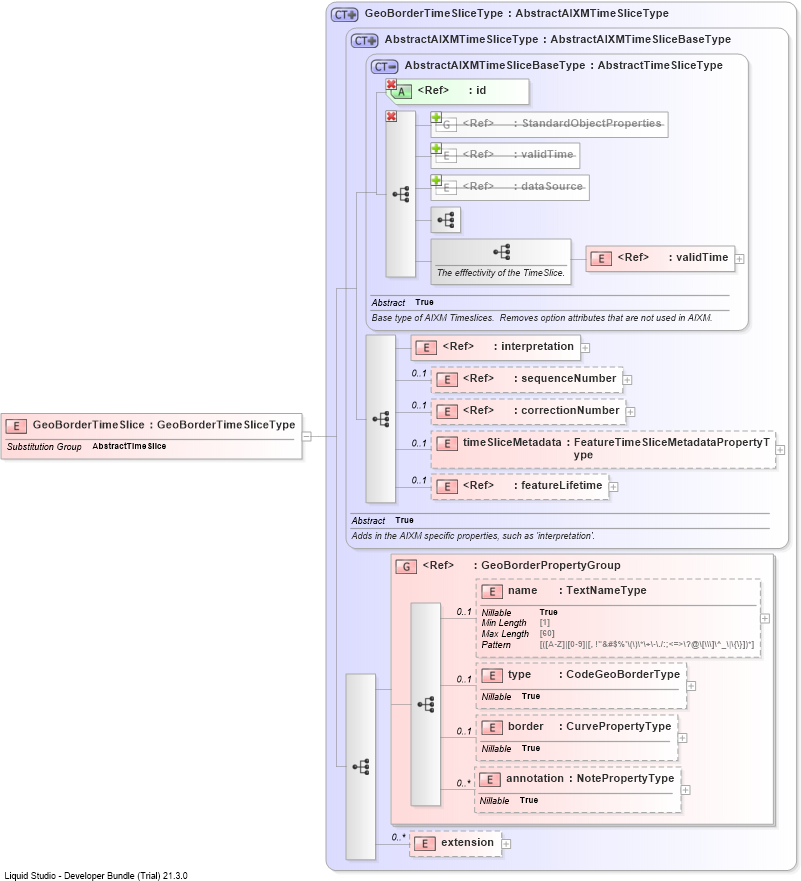Click the Nillable True row under border
The width and height of the screenshot is (801, 881).
coord(511,748)
